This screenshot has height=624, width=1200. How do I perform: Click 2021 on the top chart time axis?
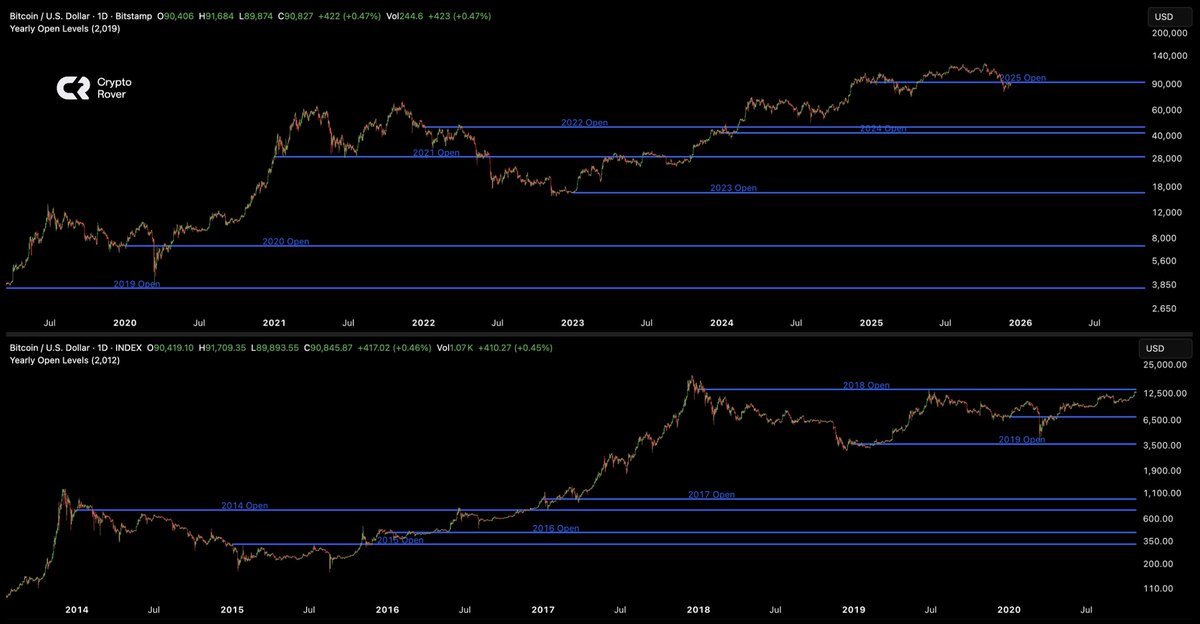coord(274,323)
